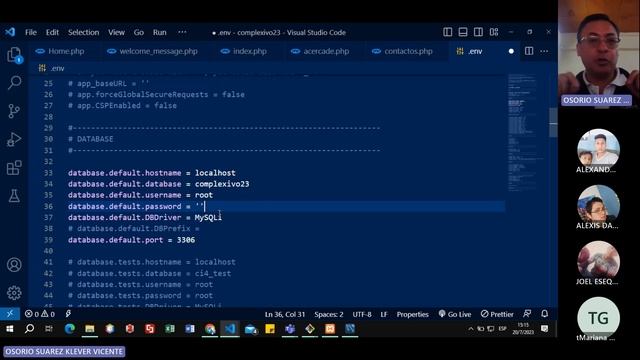The width and height of the screenshot is (640, 360).
Task: Change end of line sequence LF
Action: [x=384, y=314]
